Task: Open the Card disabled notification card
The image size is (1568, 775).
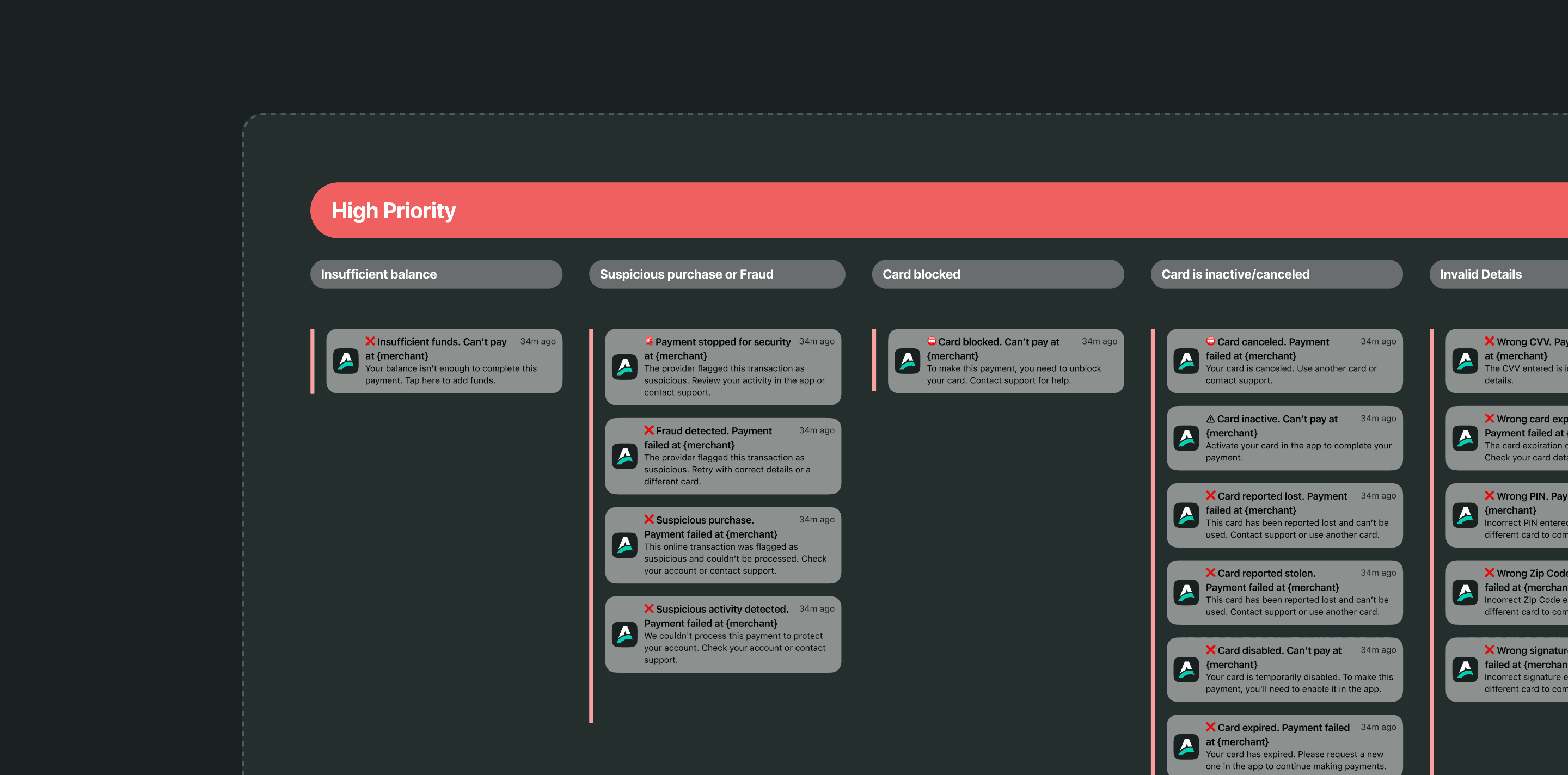Action: tap(1284, 669)
